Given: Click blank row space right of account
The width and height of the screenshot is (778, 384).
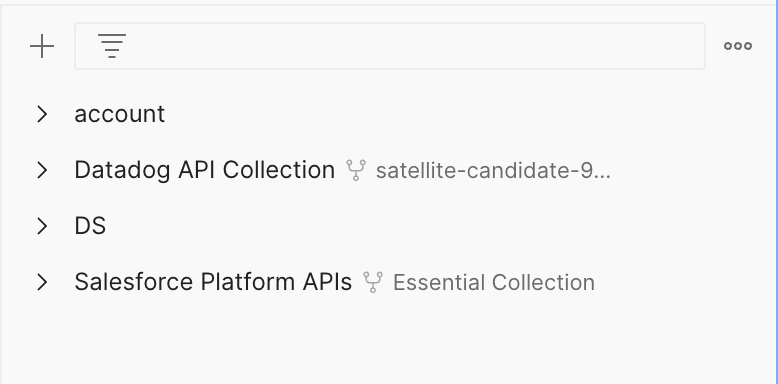Looking at the screenshot, I should (466, 114).
